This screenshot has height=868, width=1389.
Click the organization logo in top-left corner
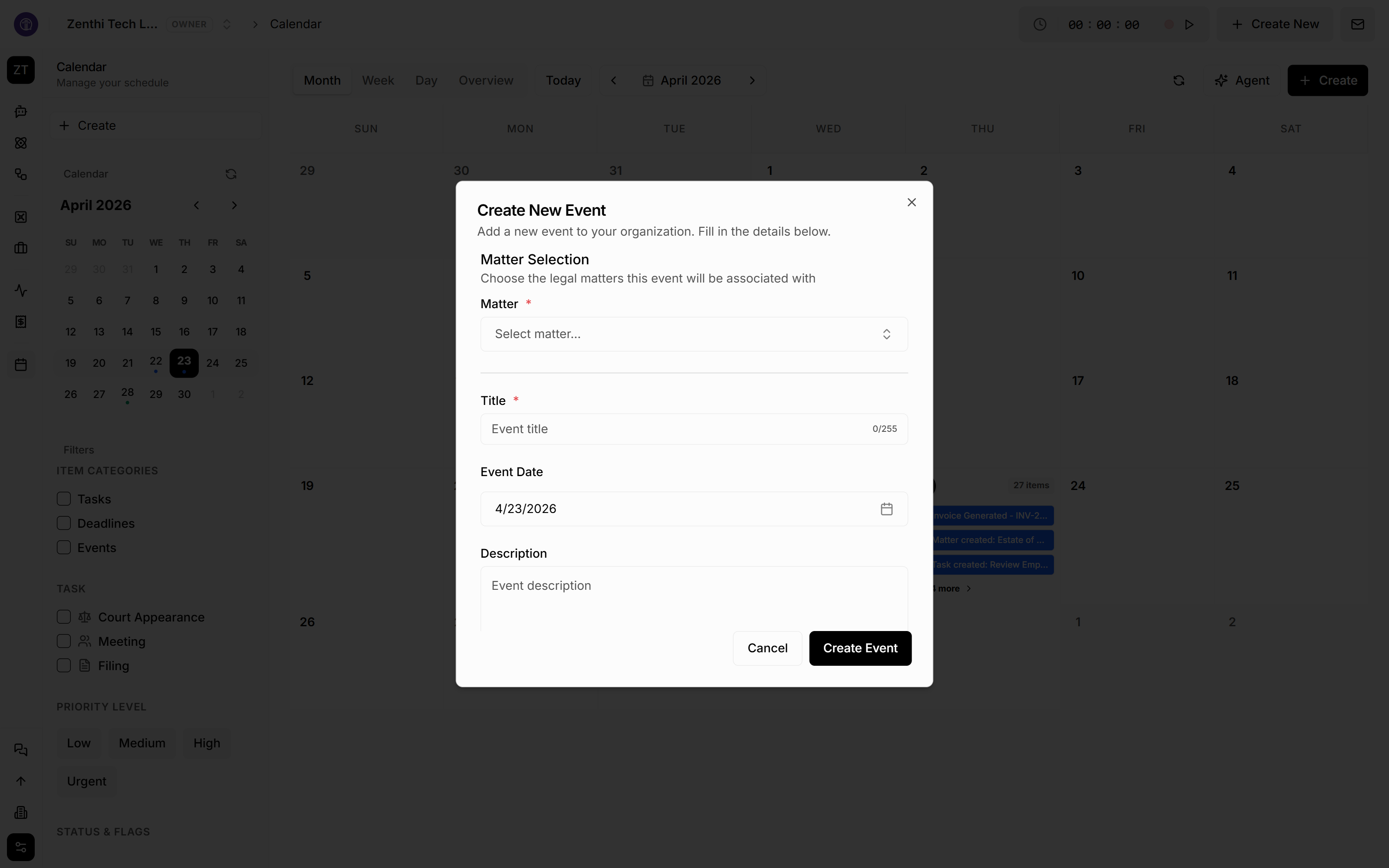point(26,24)
